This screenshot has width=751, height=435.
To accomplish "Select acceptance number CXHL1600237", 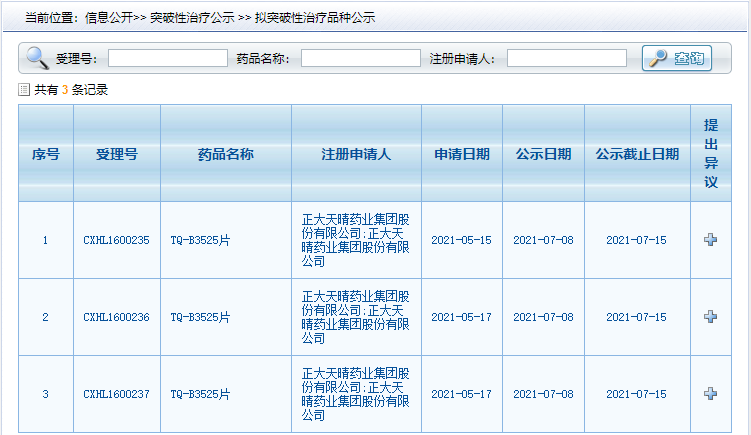I will coord(116,394).
